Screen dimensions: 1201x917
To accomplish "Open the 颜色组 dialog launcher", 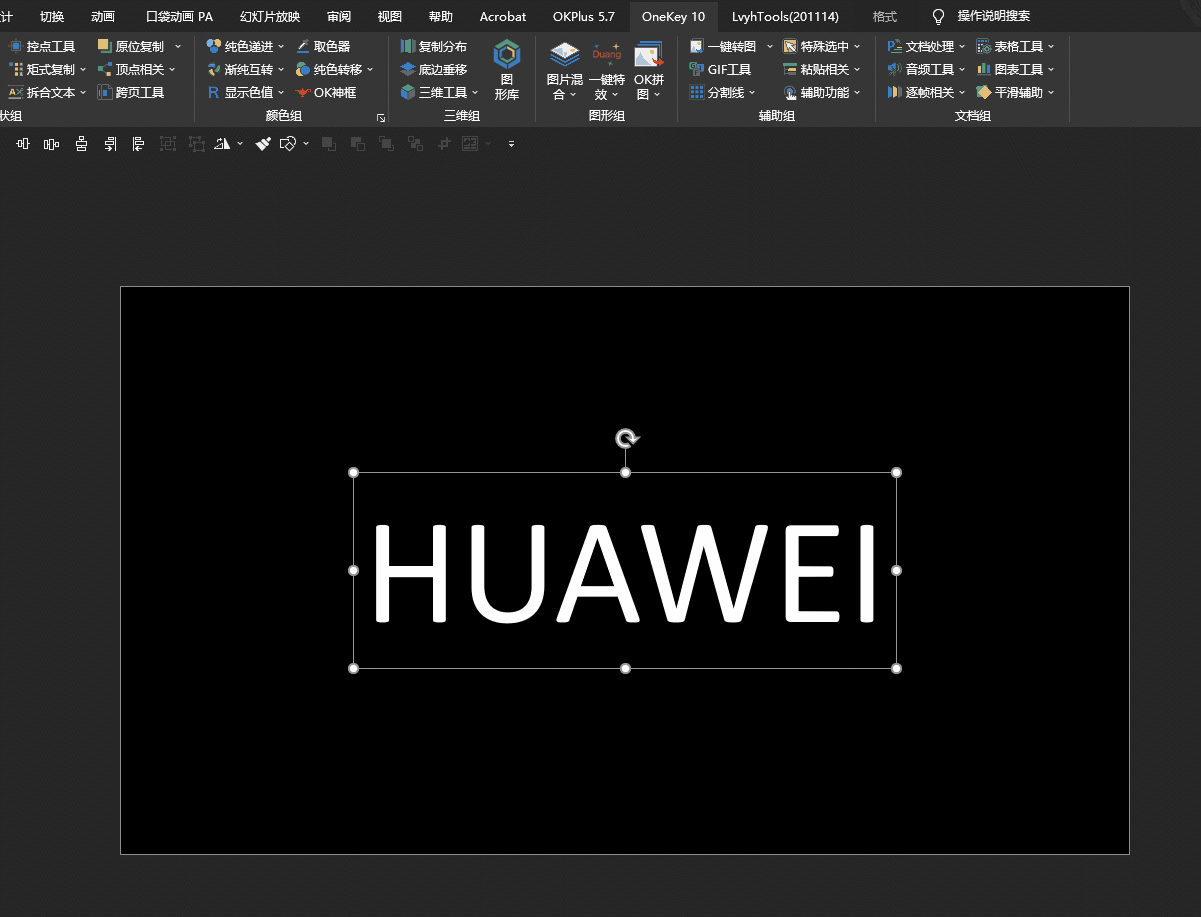I will [381, 118].
